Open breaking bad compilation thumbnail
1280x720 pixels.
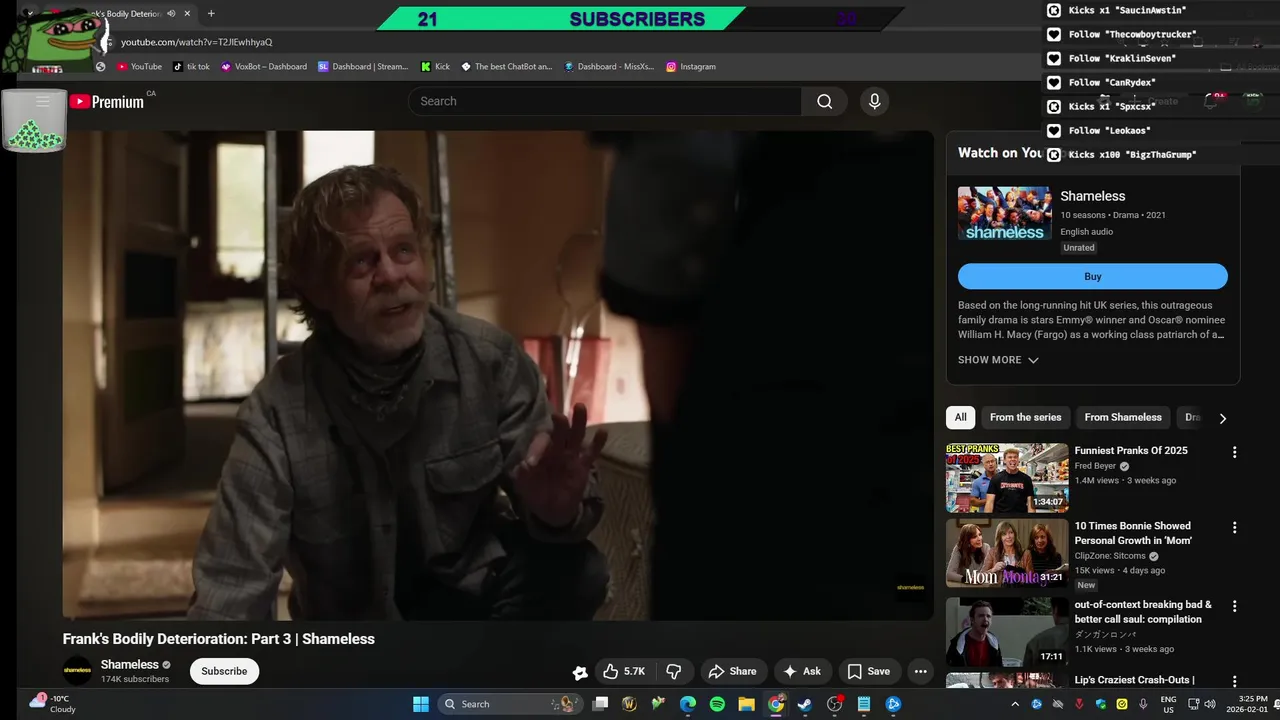click(1007, 631)
